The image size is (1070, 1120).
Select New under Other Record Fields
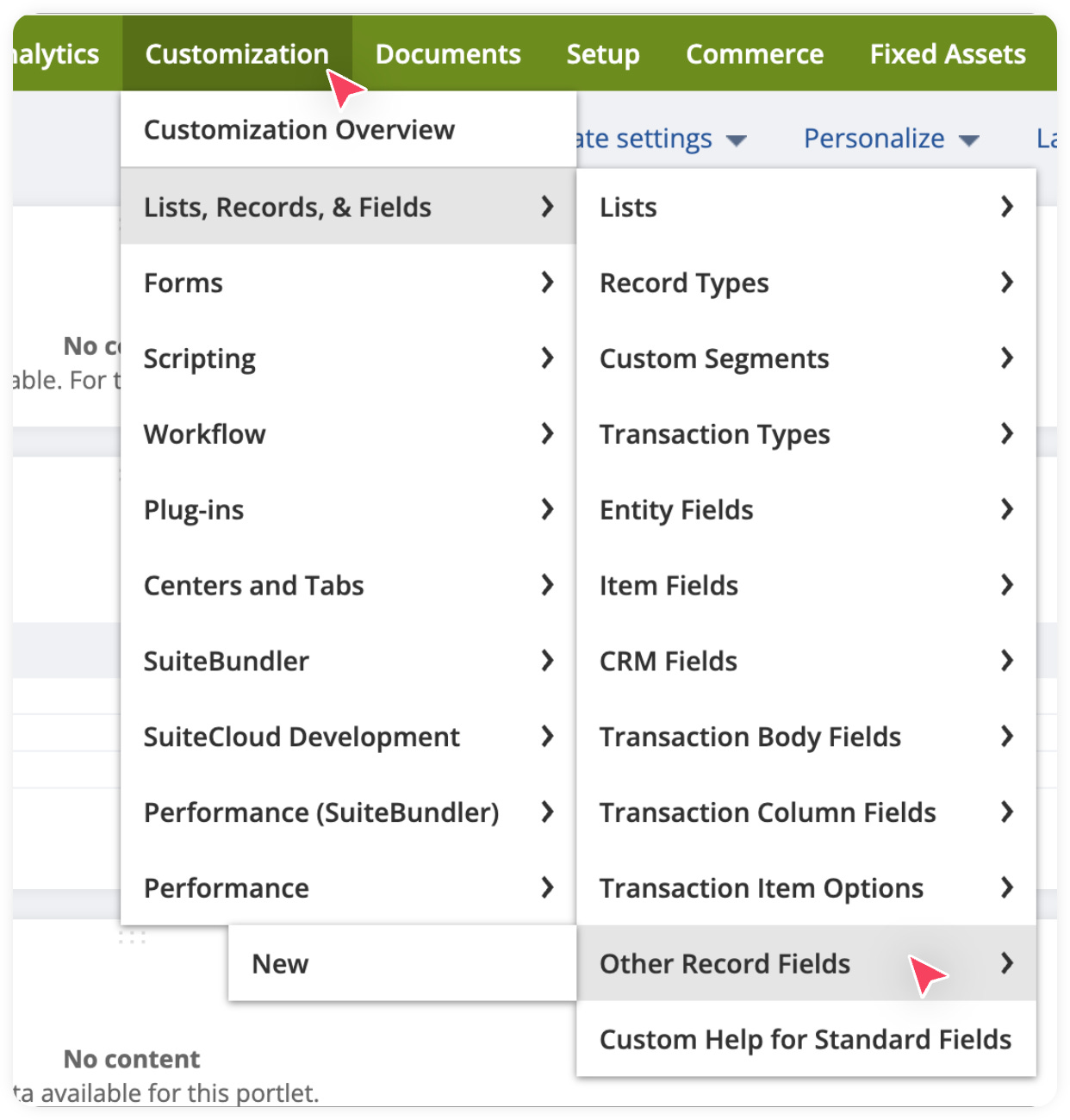pos(280,964)
